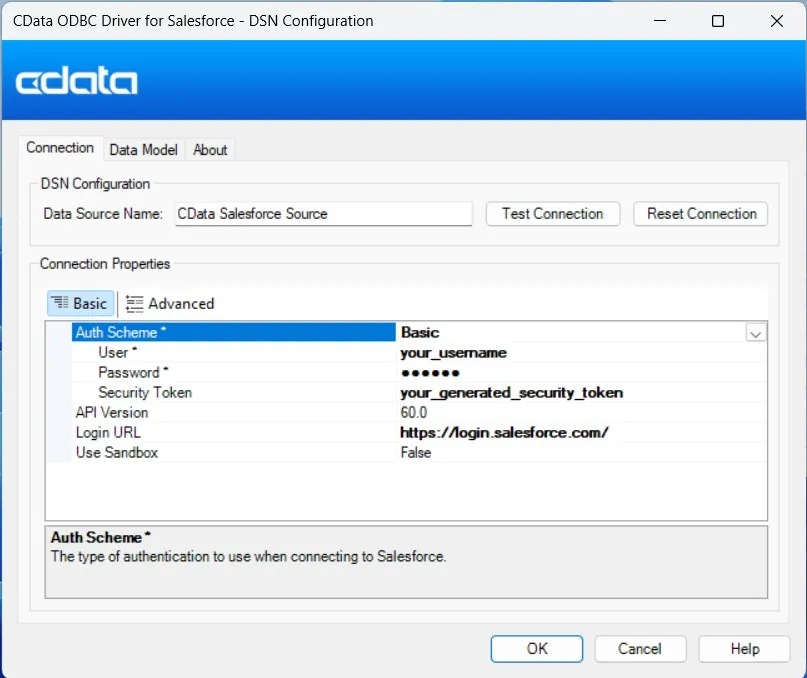Open the Auth Scheme dropdown arrow
Image resolution: width=807 pixels, height=678 pixels.
tap(756, 333)
